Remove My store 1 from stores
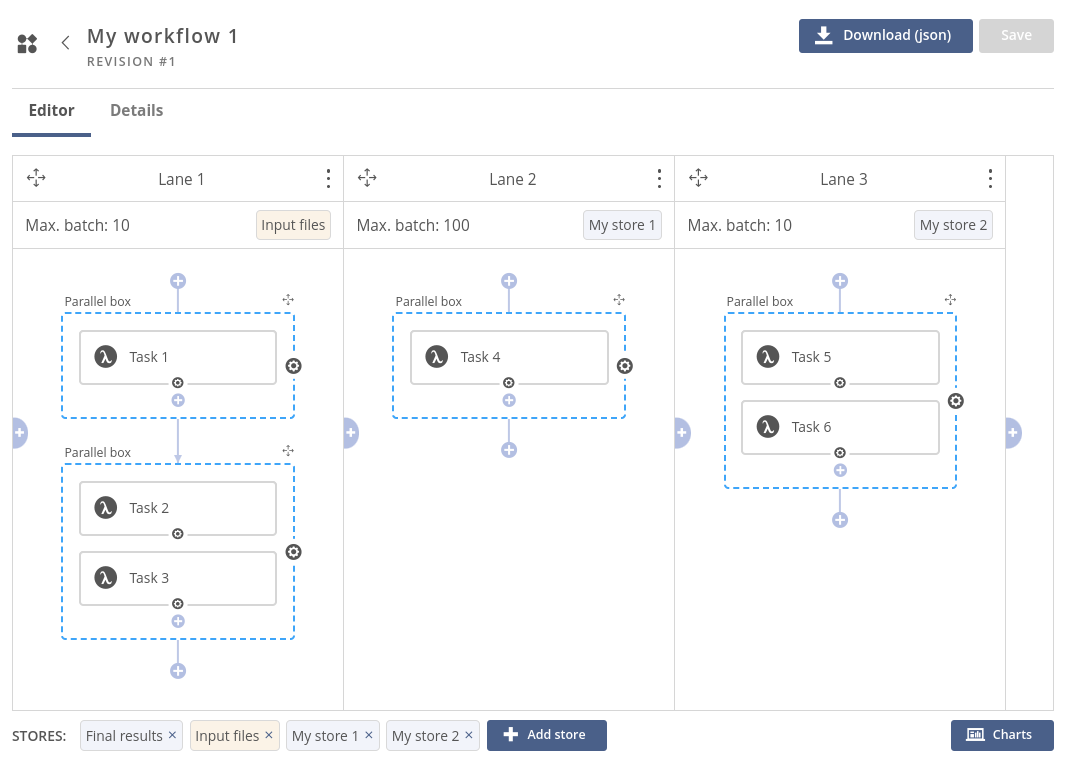 [368, 735]
